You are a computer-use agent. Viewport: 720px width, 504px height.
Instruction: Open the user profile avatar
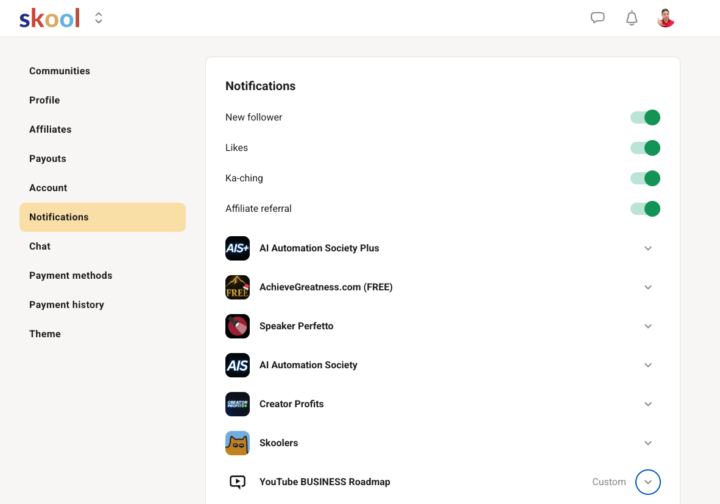[x=666, y=18]
